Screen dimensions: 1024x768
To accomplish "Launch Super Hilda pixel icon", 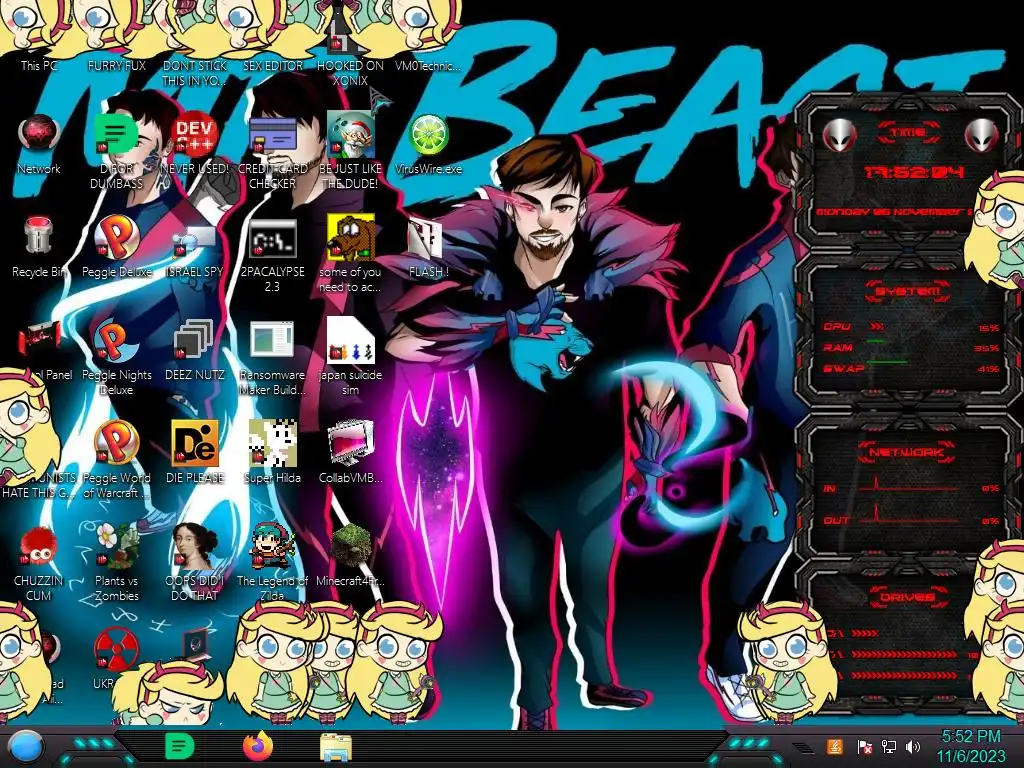I will tap(272, 443).
